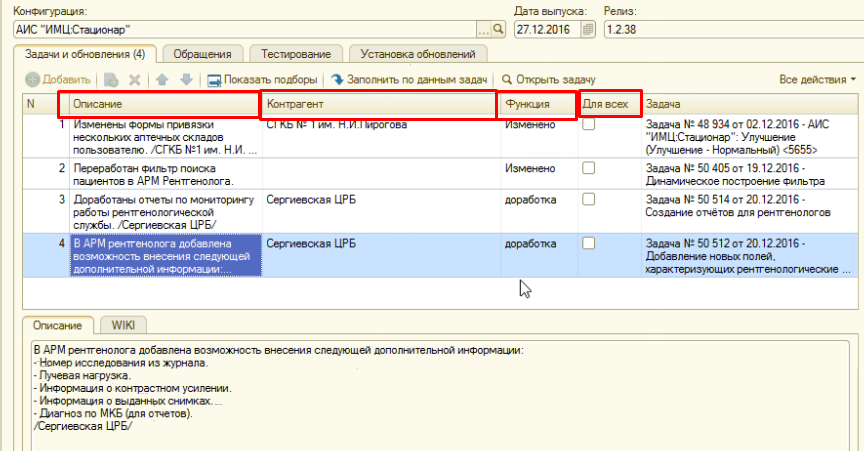Click Открыть задачу toolbar button
The image size is (864, 451).
tap(549, 80)
